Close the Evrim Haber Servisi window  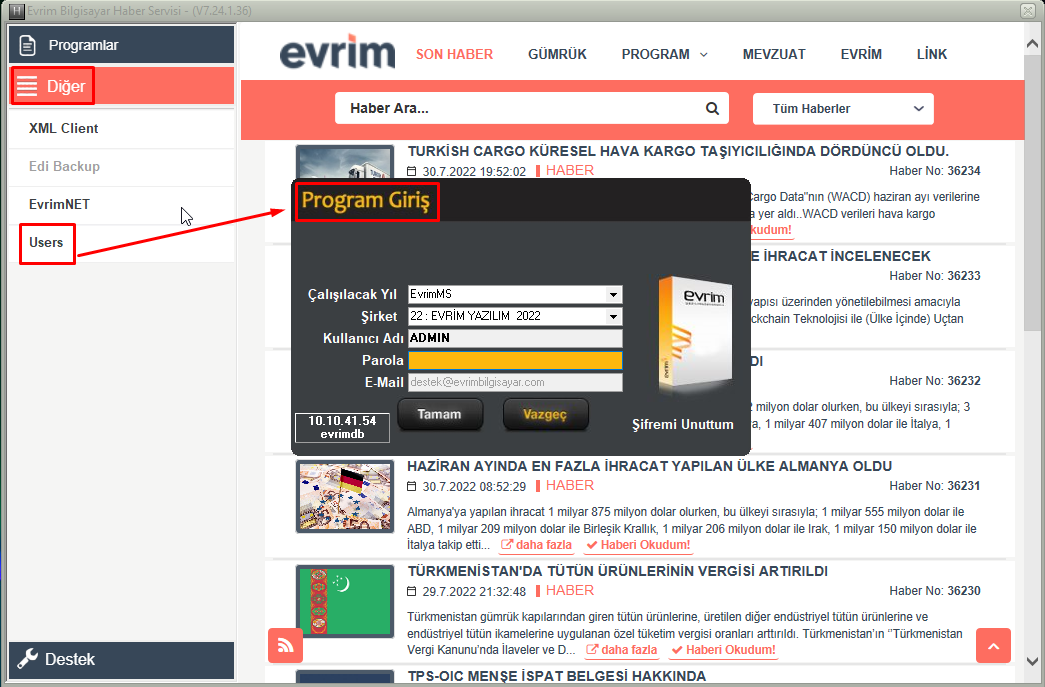click(1028, 11)
